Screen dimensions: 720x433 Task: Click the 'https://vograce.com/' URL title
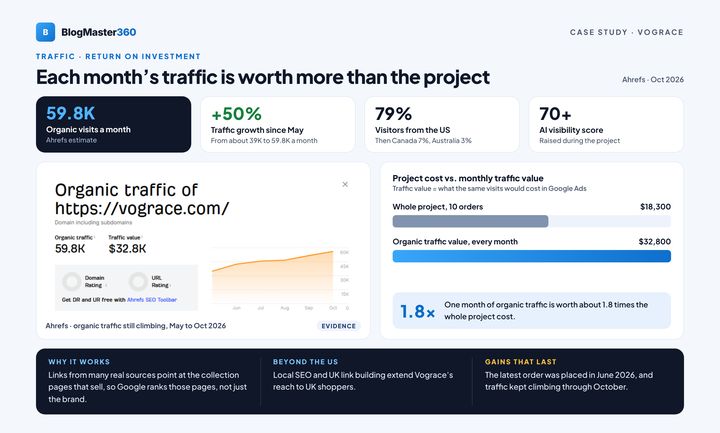[x=142, y=208]
